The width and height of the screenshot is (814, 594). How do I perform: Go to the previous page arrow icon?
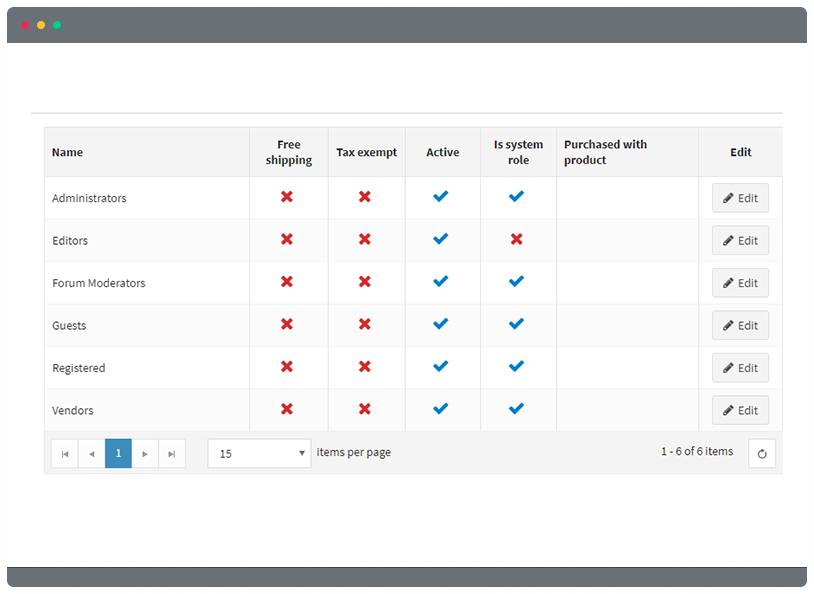(92, 454)
